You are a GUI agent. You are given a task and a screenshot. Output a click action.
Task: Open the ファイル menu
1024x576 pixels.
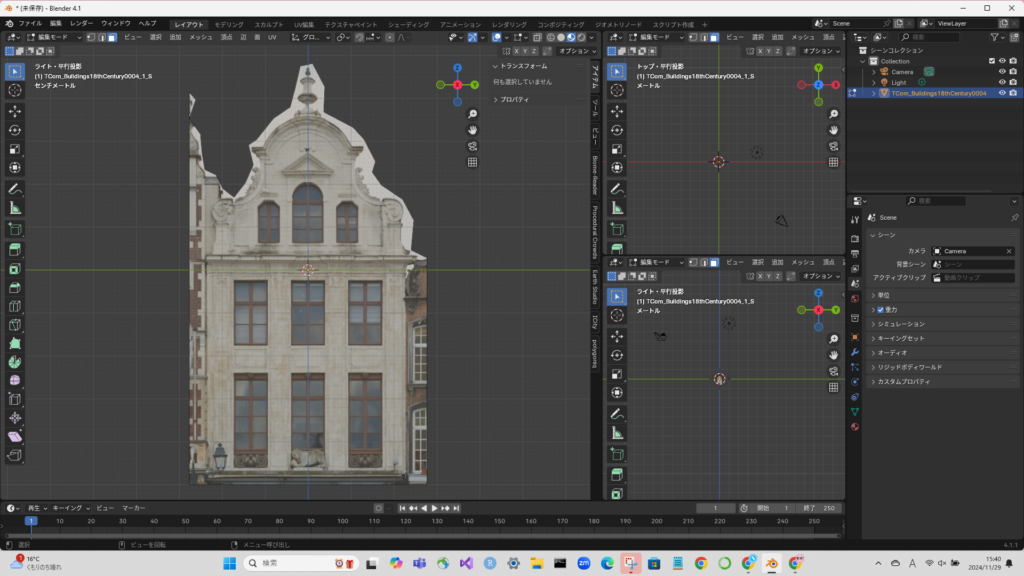pyautogui.click(x=30, y=22)
